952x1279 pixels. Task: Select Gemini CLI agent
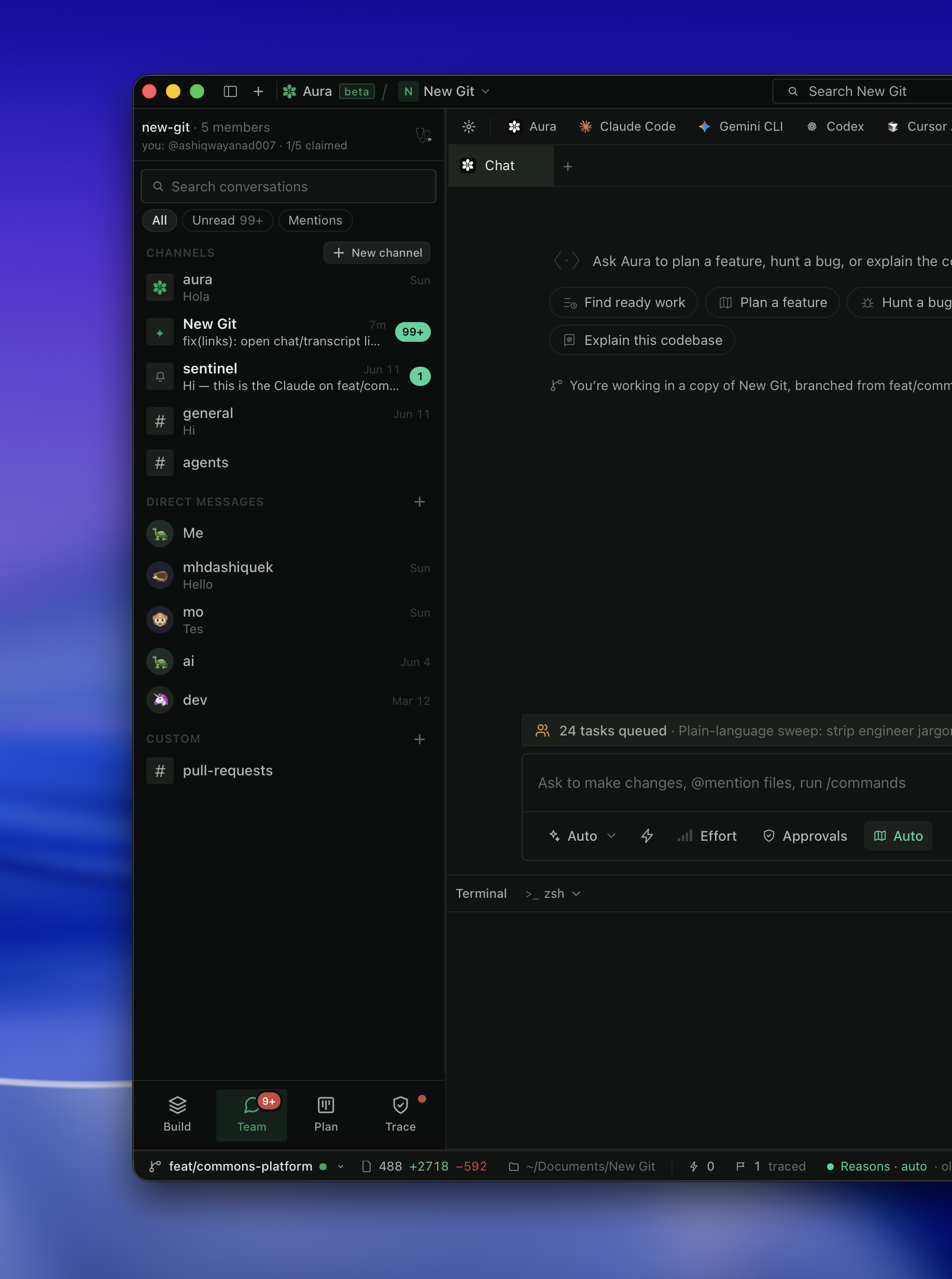tap(740, 127)
